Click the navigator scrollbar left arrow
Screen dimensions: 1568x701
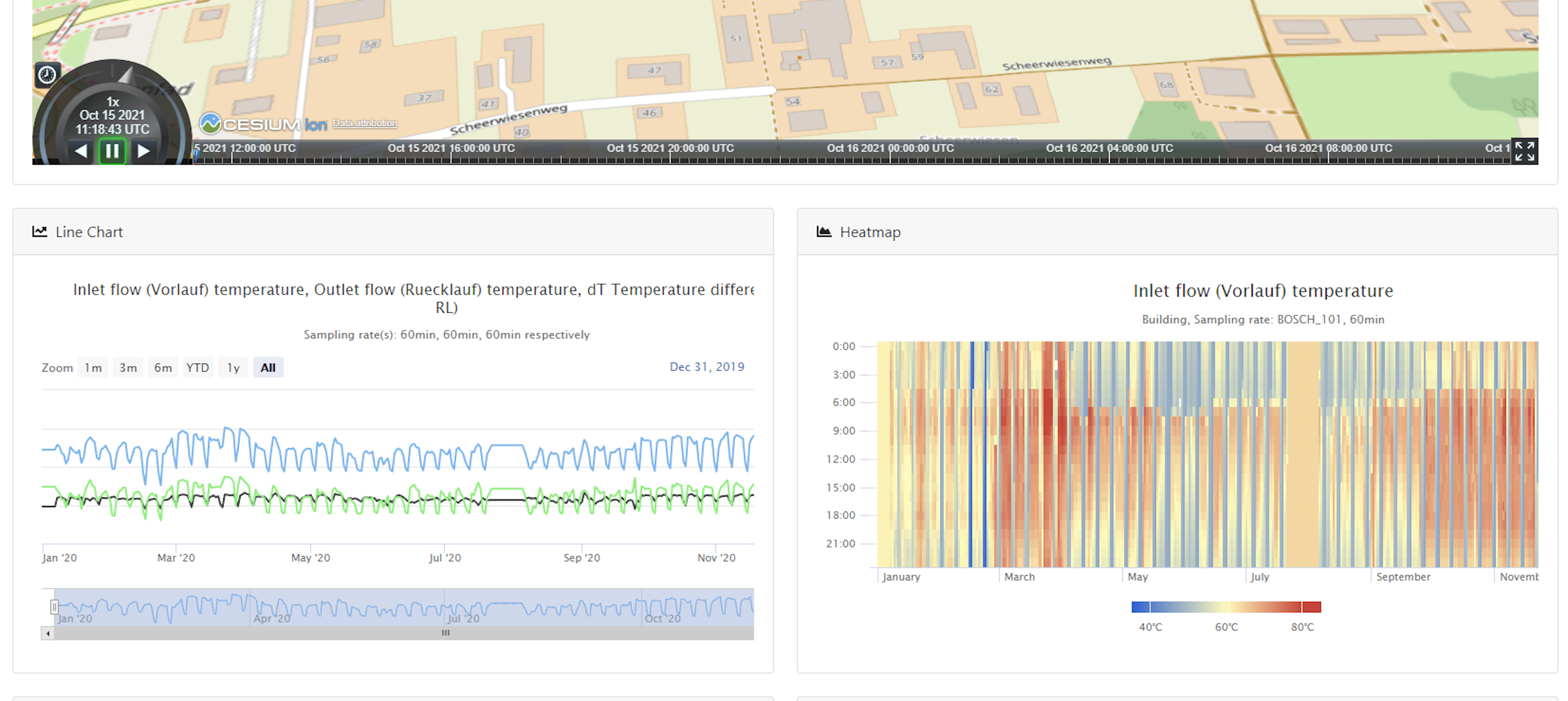pos(48,633)
